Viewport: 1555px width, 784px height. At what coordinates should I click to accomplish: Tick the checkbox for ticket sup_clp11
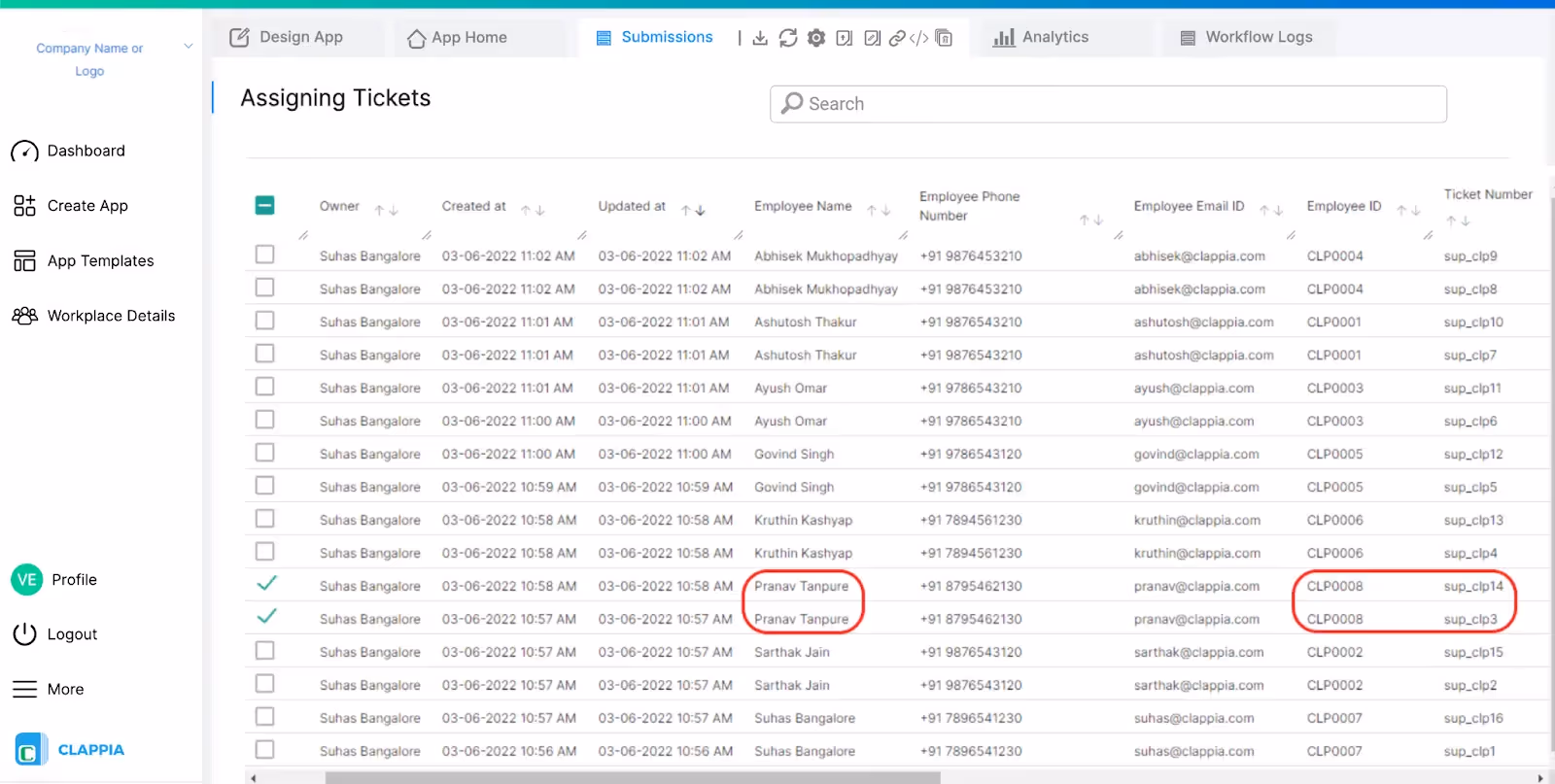[x=264, y=387]
